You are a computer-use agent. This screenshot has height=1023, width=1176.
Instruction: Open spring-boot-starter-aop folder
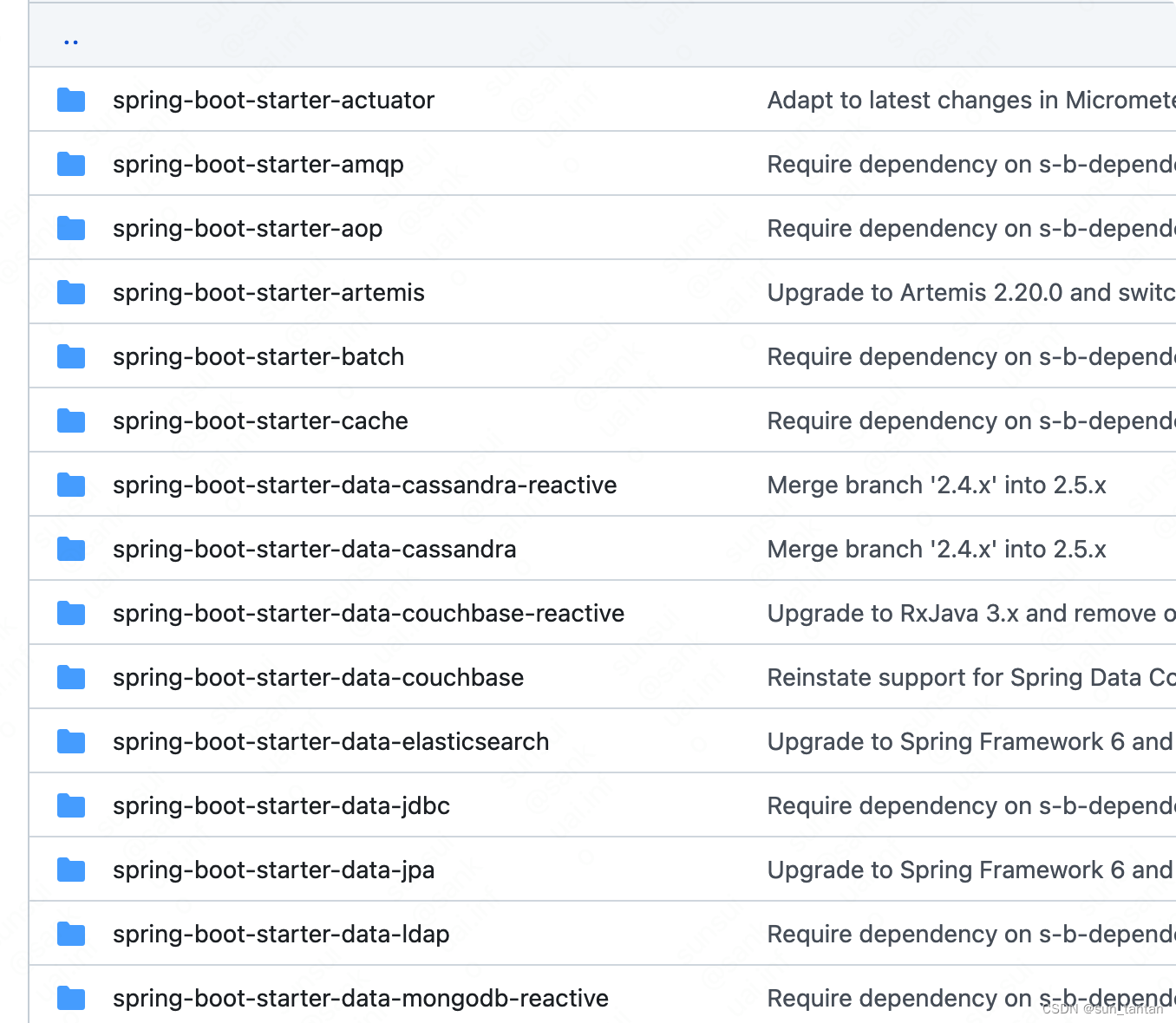point(248,229)
